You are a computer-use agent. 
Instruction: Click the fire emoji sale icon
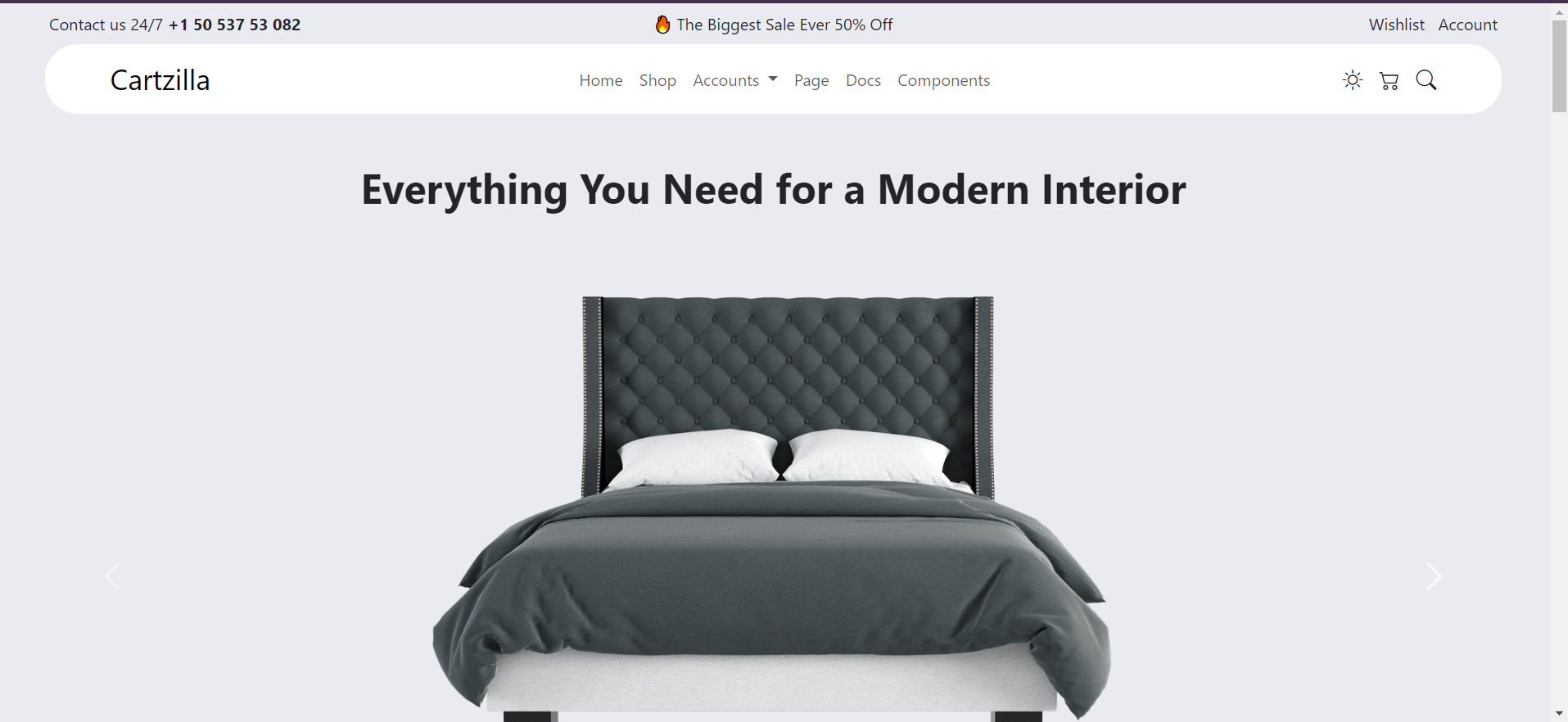click(x=663, y=25)
